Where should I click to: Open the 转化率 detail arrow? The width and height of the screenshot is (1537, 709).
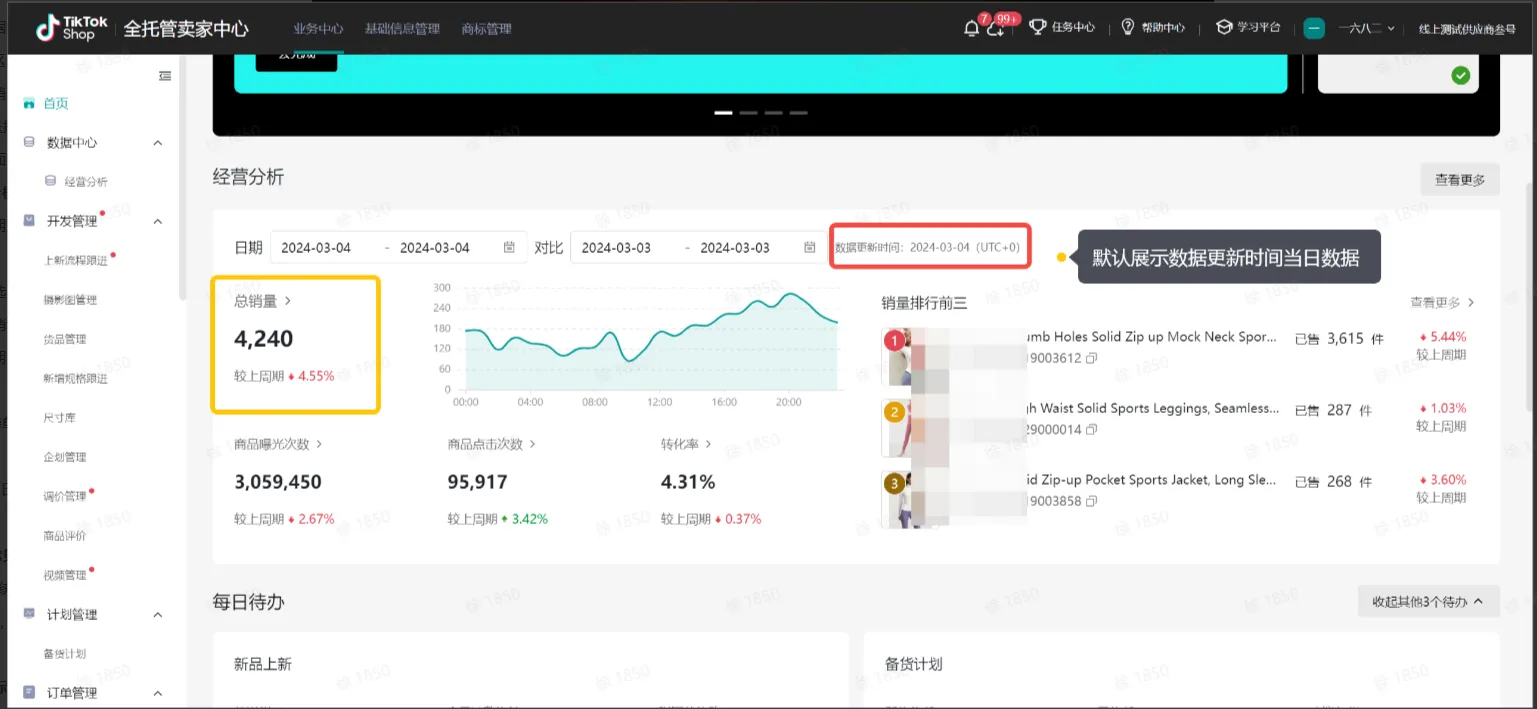coord(709,444)
